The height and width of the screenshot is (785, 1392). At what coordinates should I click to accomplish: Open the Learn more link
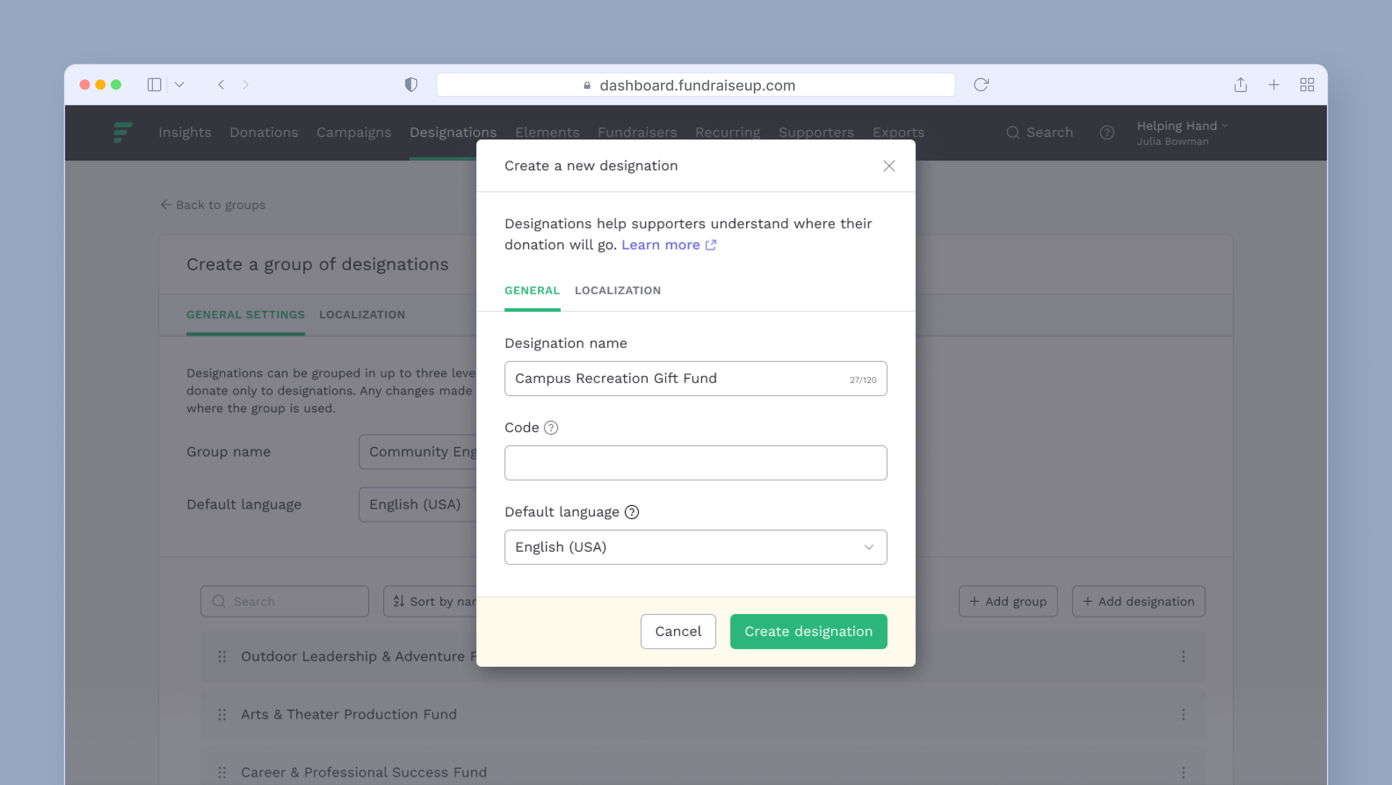point(660,244)
